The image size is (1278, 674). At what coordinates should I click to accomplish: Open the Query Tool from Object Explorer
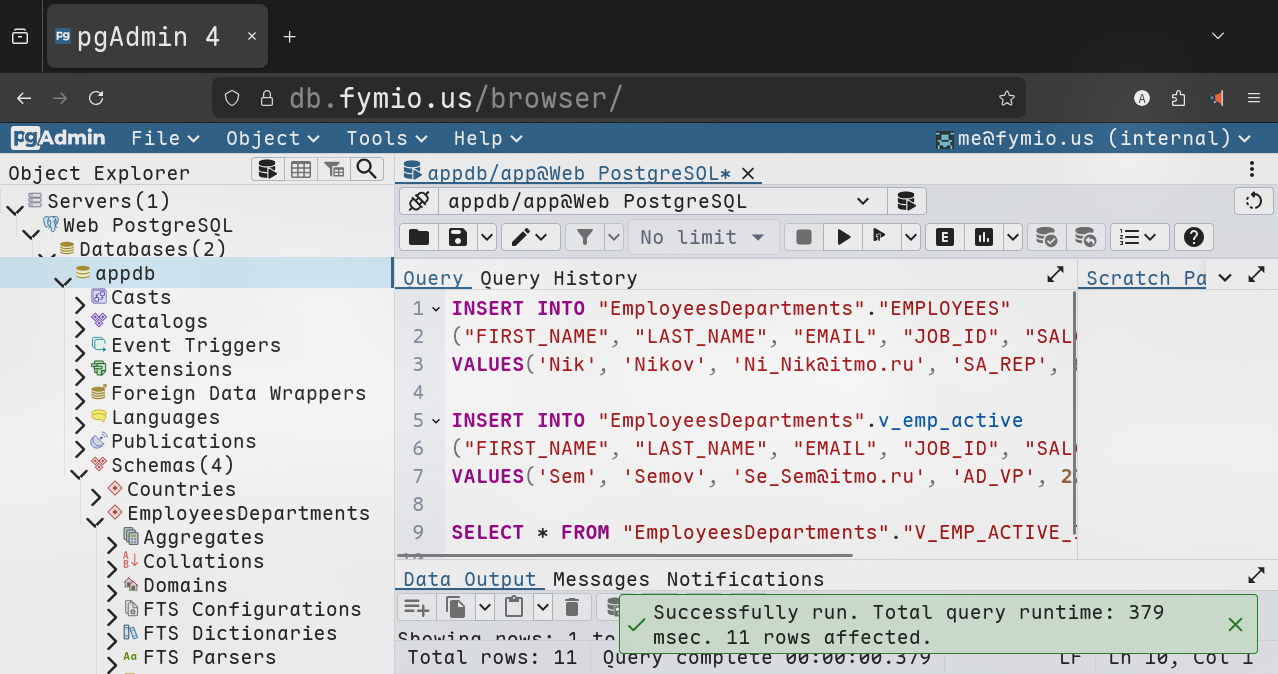click(267, 169)
